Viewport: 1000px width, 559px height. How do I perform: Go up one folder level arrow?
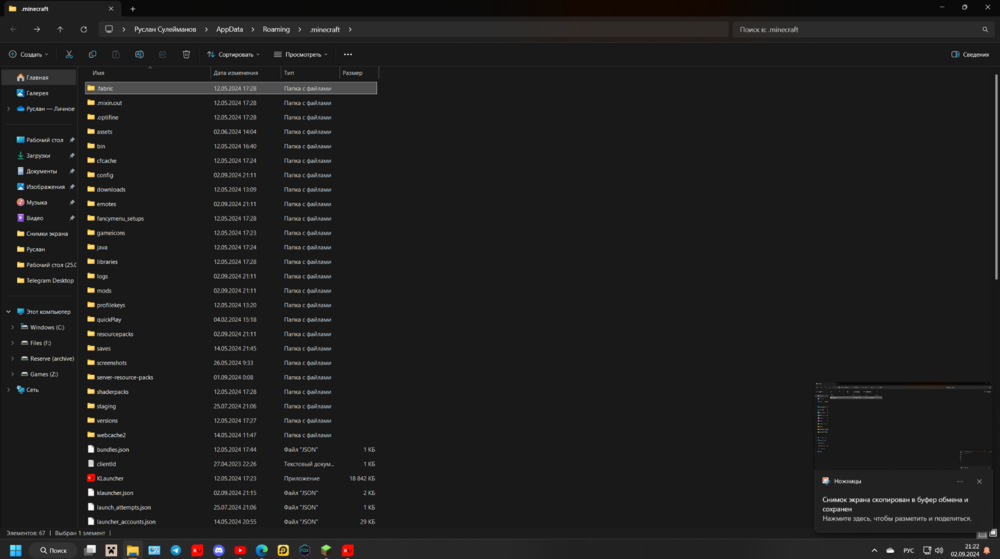click(x=60, y=29)
